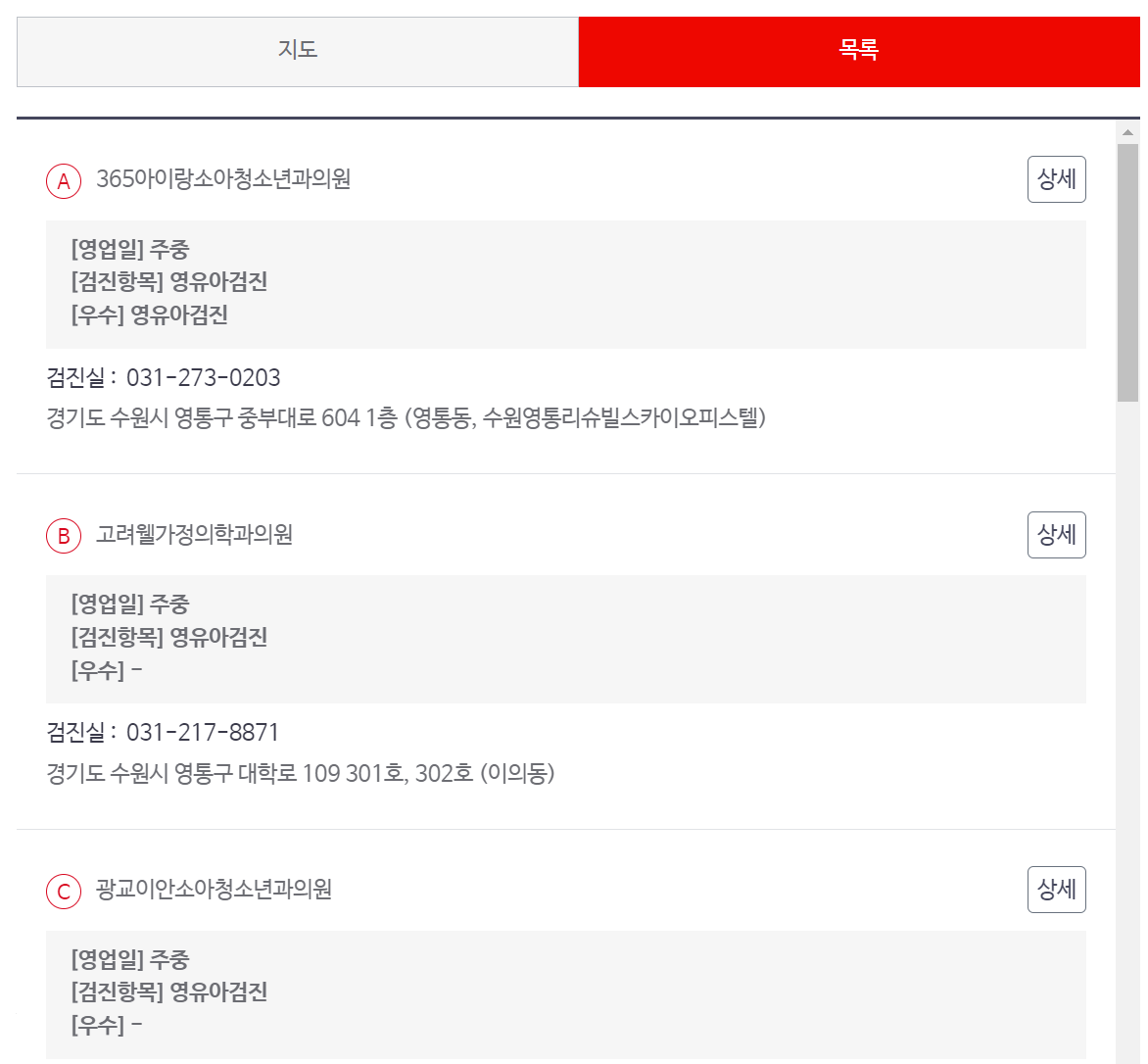Open 상세 for 365아이랑소아청소년과의원
This screenshot has width=1148, height=1064.
pos(1056,179)
